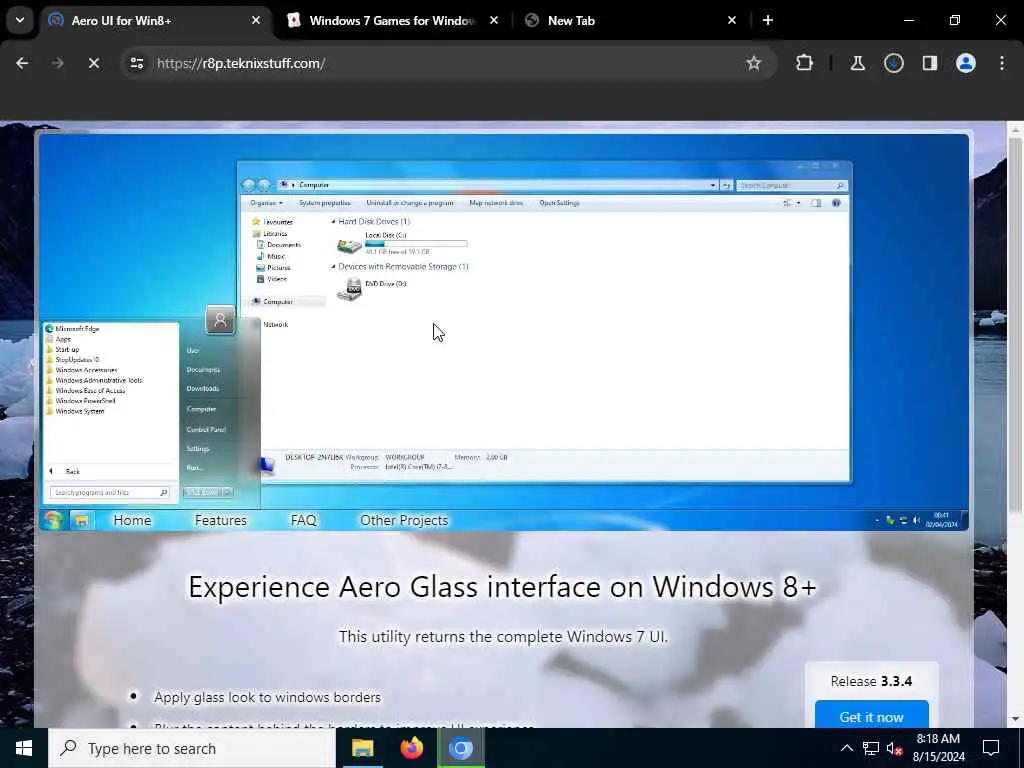Close the New Tab tab
Image resolution: width=1024 pixels, height=768 pixels.
pyautogui.click(x=732, y=20)
